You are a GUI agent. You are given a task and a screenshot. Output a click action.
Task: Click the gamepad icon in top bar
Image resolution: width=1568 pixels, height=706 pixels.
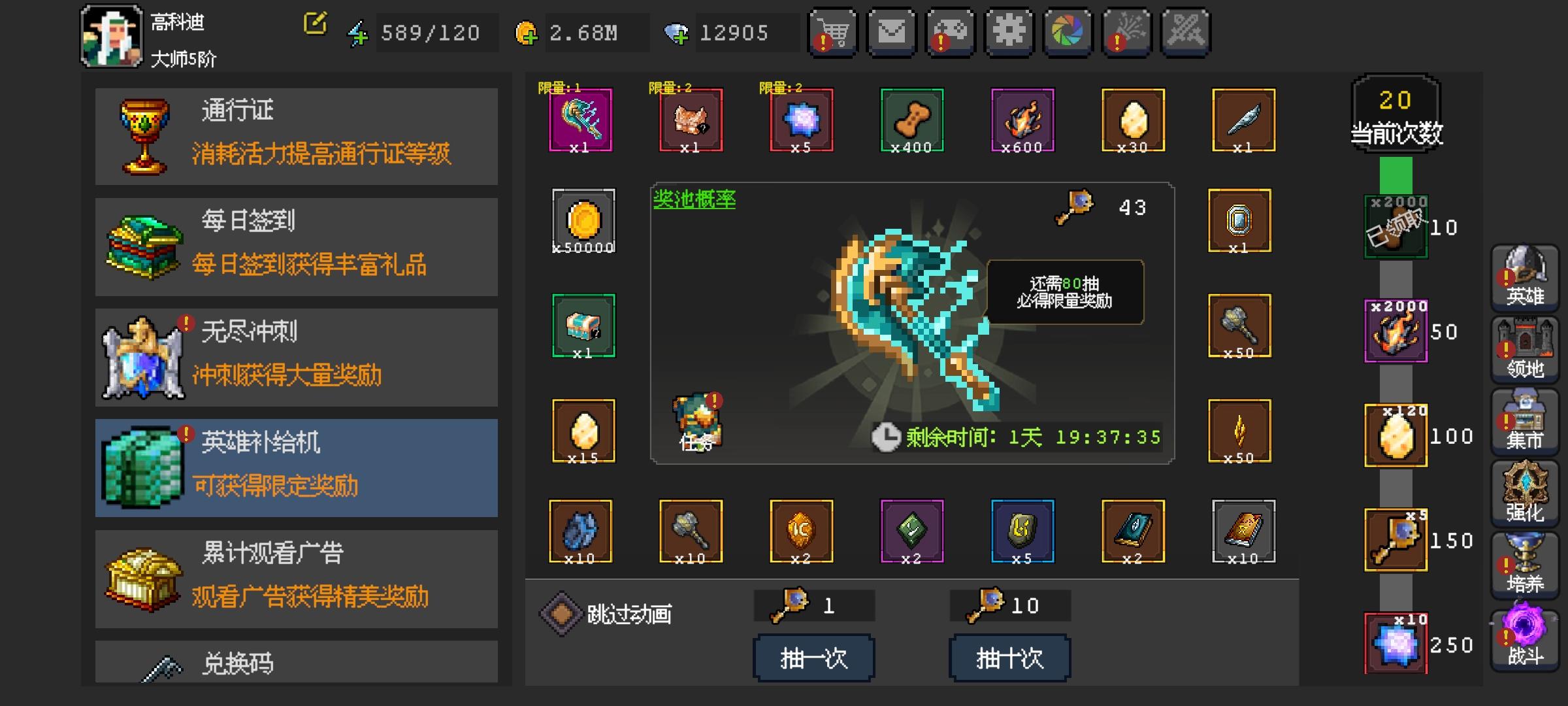tap(950, 32)
